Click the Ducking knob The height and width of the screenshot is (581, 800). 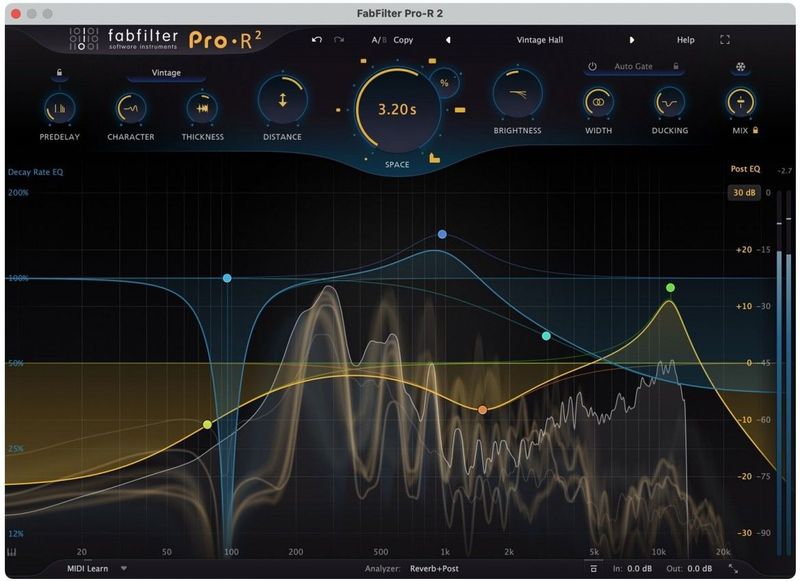point(669,103)
